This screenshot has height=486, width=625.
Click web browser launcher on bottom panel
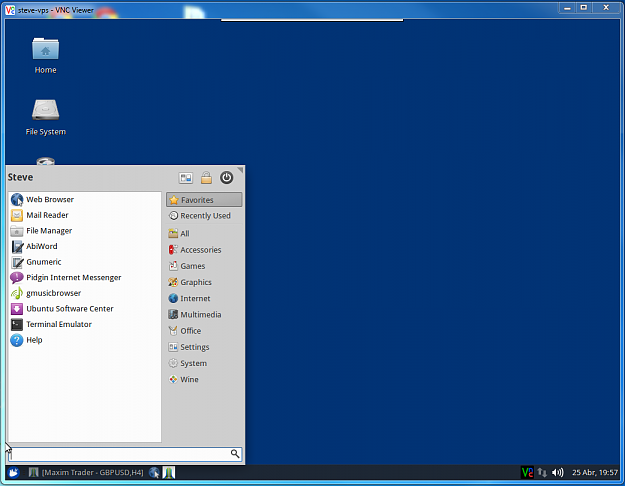pyautogui.click(x=154, y=472)
